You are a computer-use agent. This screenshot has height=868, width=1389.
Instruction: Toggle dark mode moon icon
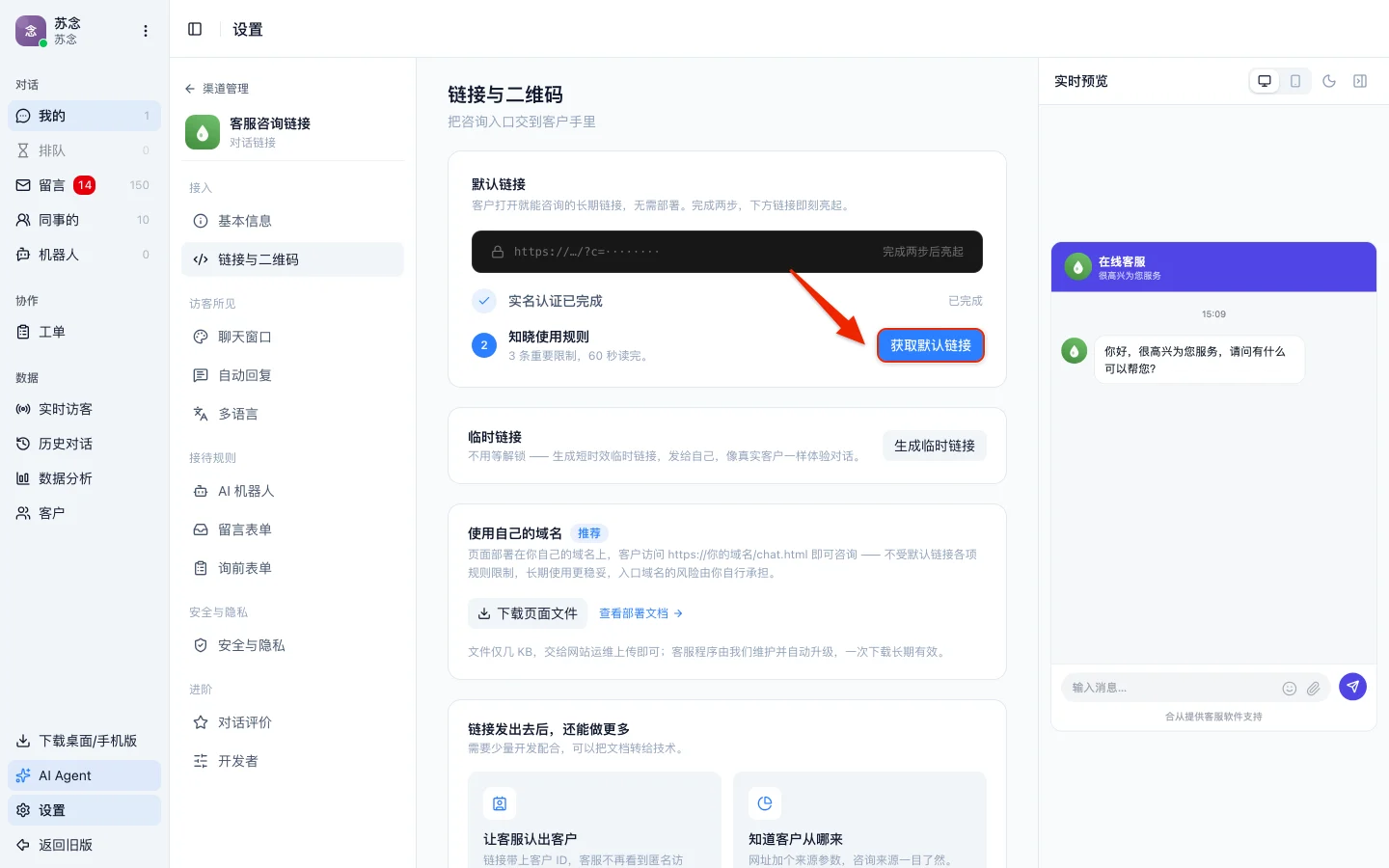tap(1329, 81)
